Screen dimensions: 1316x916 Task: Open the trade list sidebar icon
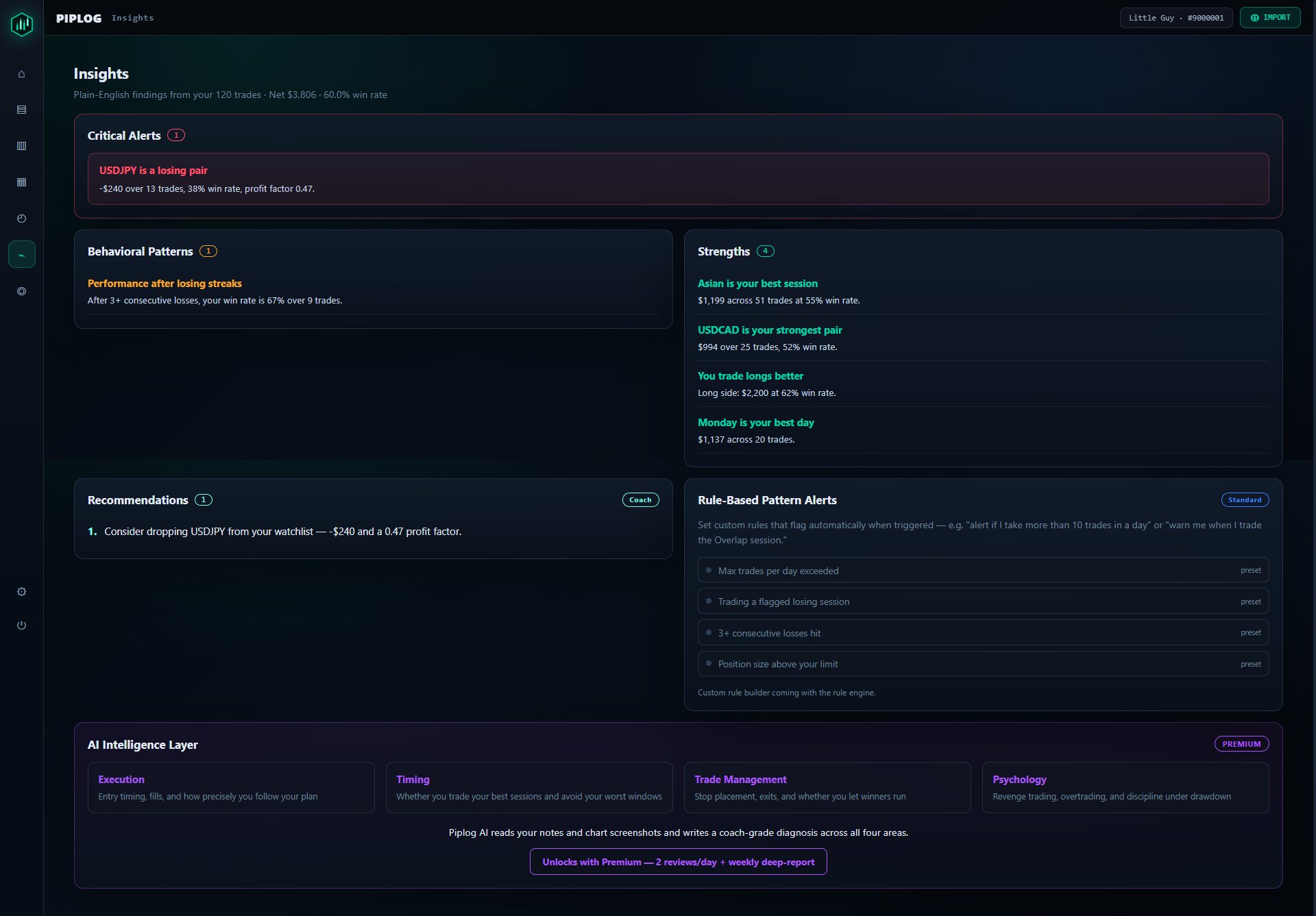pyautogui.click(x=22, y=110)
